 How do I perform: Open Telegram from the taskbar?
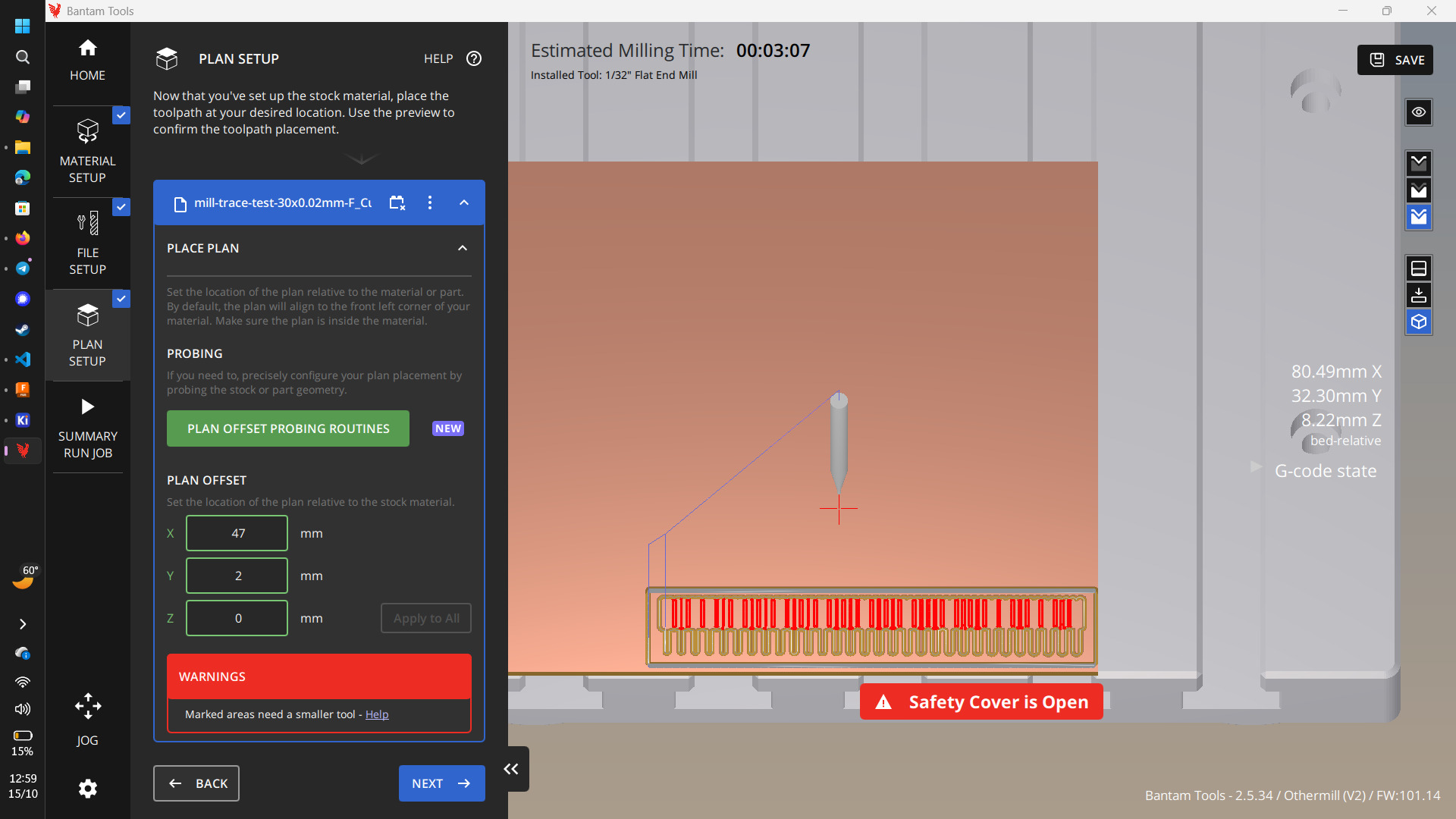point(23,268)
